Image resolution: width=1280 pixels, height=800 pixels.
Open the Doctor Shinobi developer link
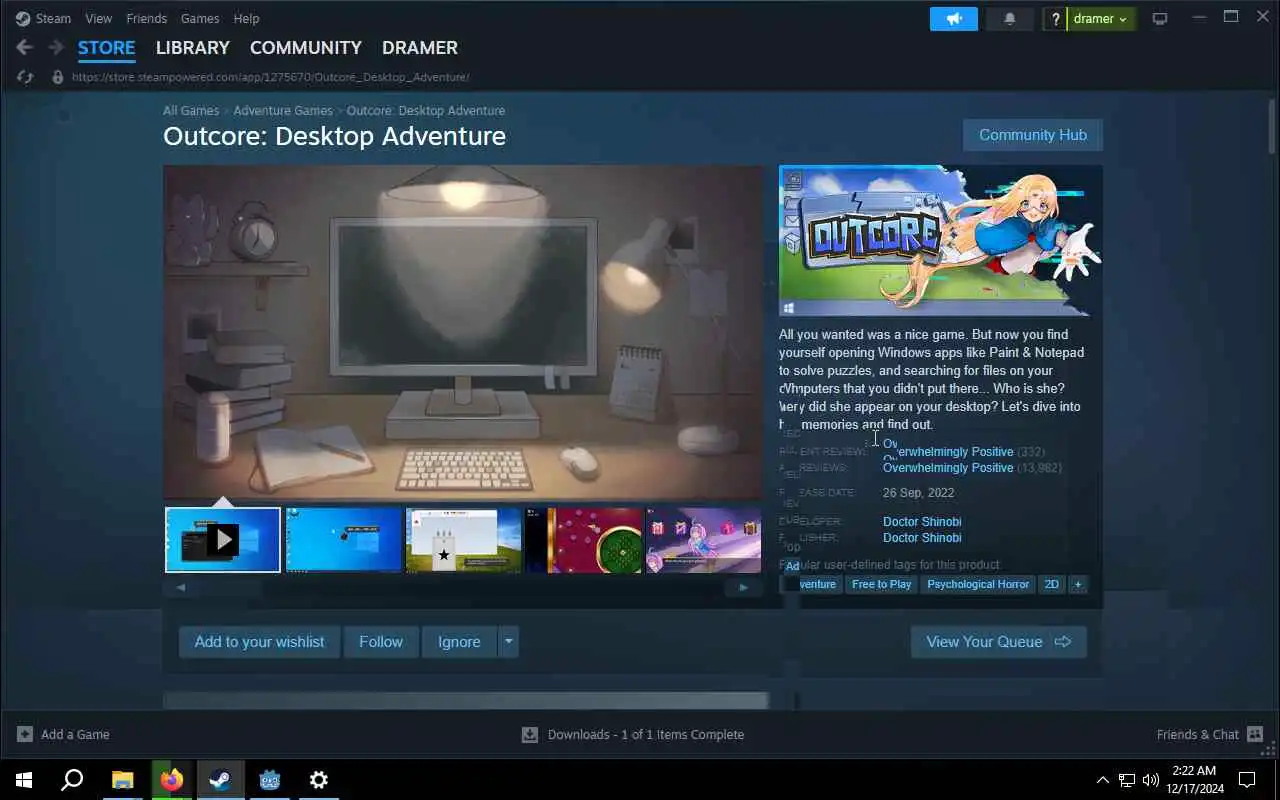922,522
